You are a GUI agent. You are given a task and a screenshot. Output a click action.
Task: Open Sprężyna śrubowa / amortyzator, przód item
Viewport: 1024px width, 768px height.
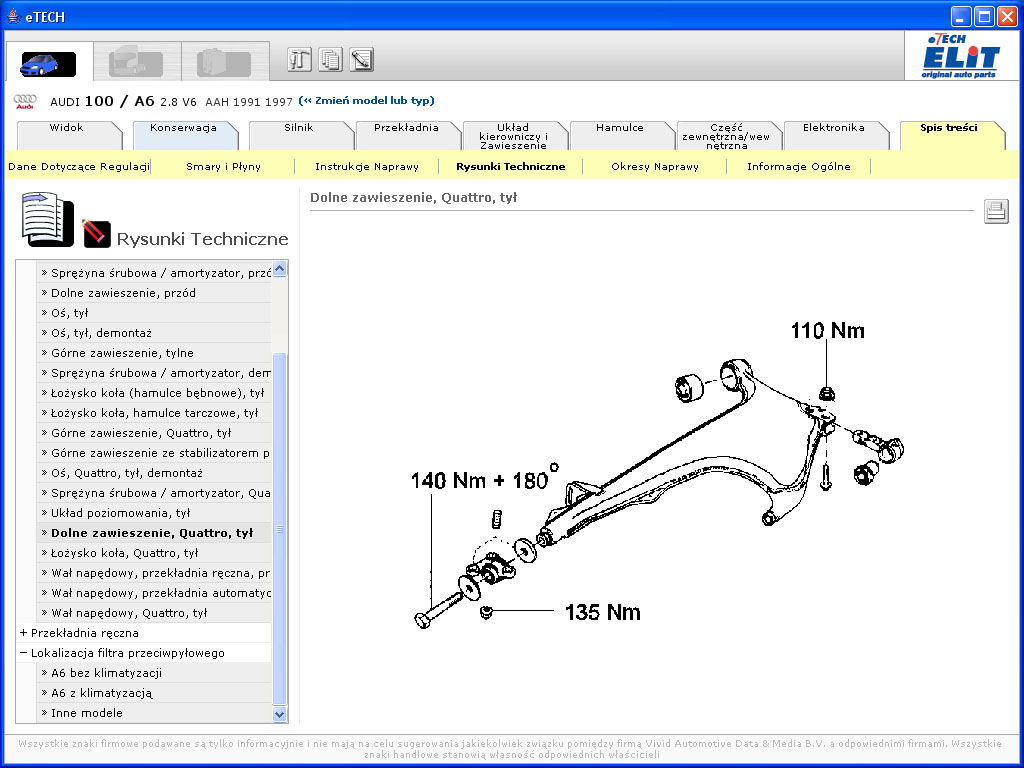pyautogui.click(x=154, y=273)
